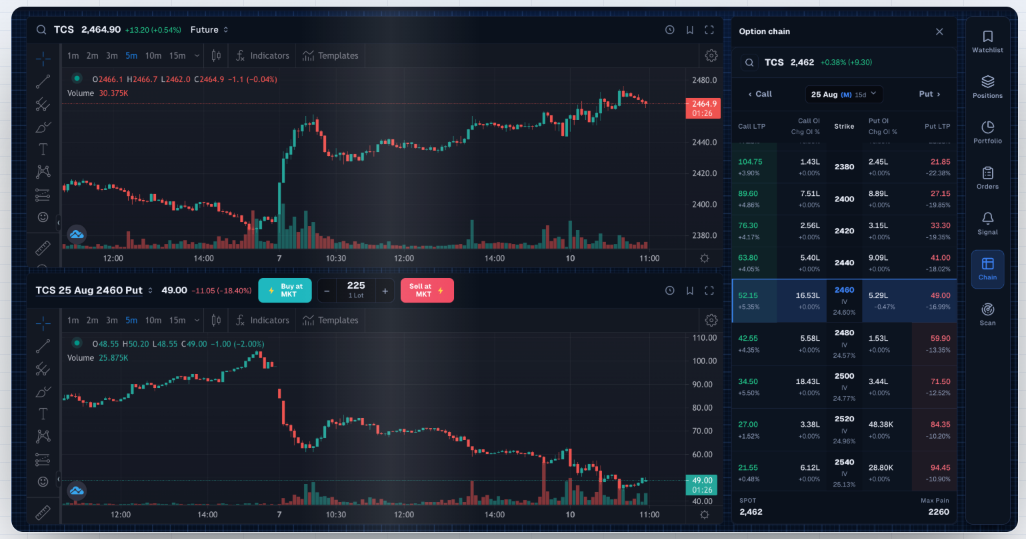Click the cloud logo badge in top chart

77,234
